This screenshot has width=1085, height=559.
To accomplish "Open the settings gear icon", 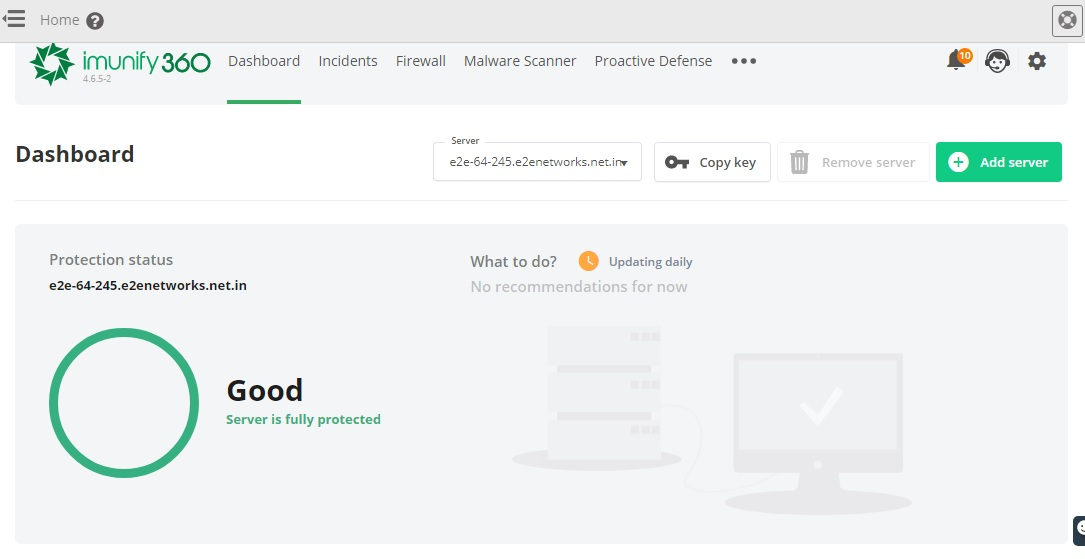I will pyautogui.click(x=1037, y=61).
